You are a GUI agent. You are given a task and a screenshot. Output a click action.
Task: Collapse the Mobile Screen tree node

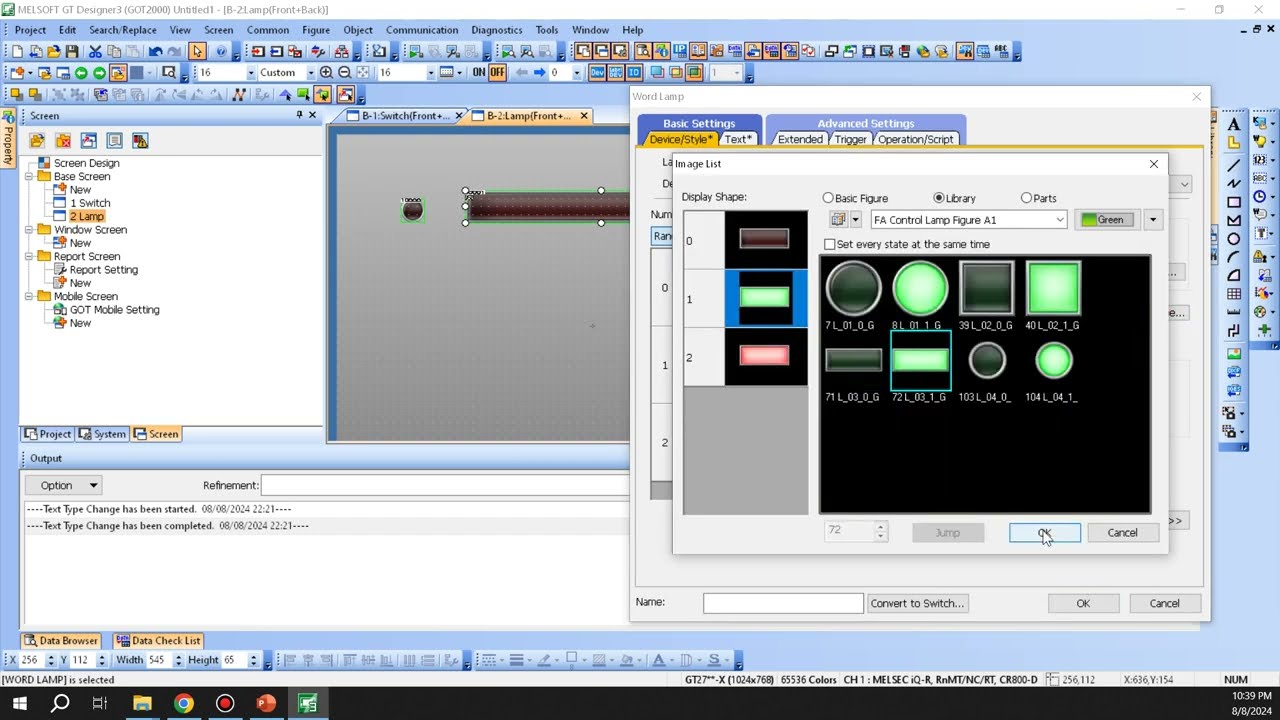30,297
